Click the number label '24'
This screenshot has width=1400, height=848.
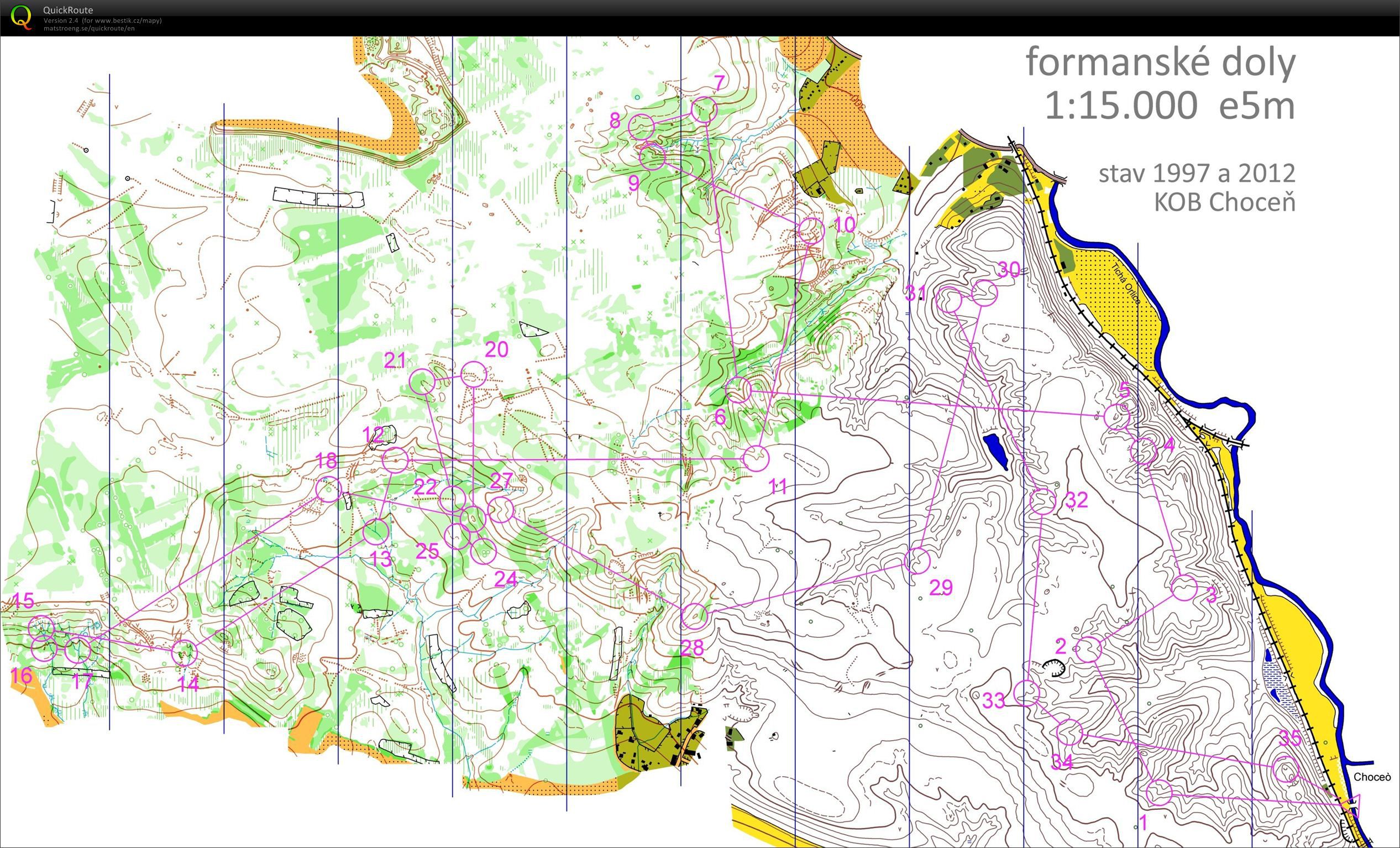coord(506,579)
